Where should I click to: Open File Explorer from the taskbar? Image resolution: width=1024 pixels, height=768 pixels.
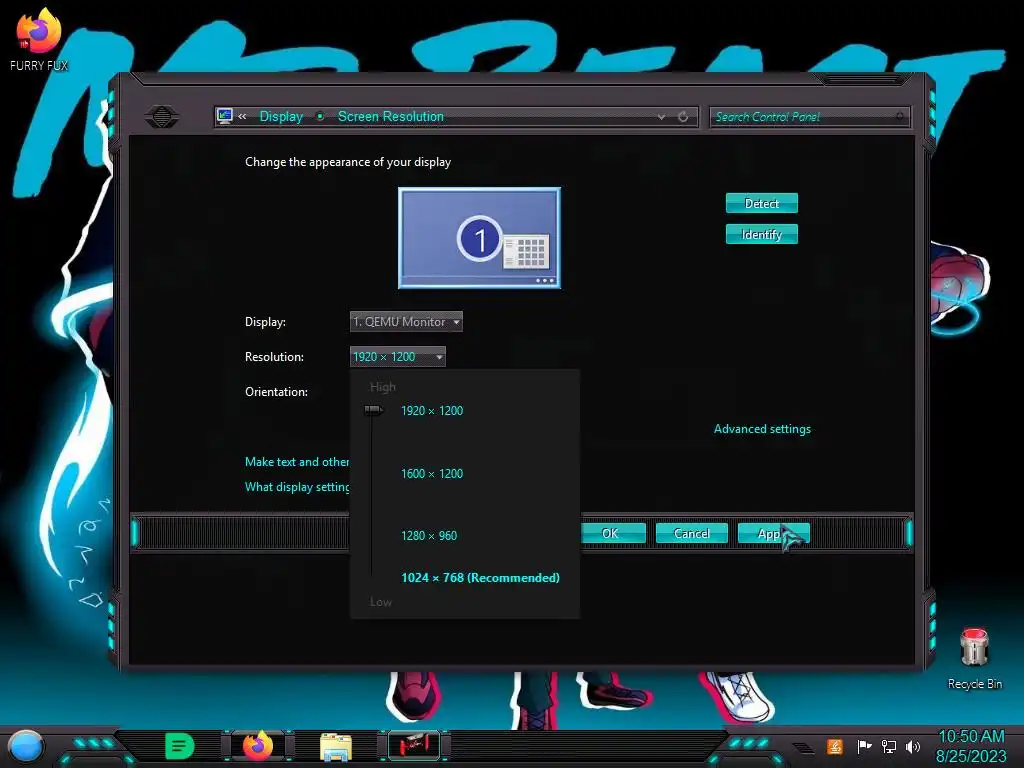click(336, 747)
